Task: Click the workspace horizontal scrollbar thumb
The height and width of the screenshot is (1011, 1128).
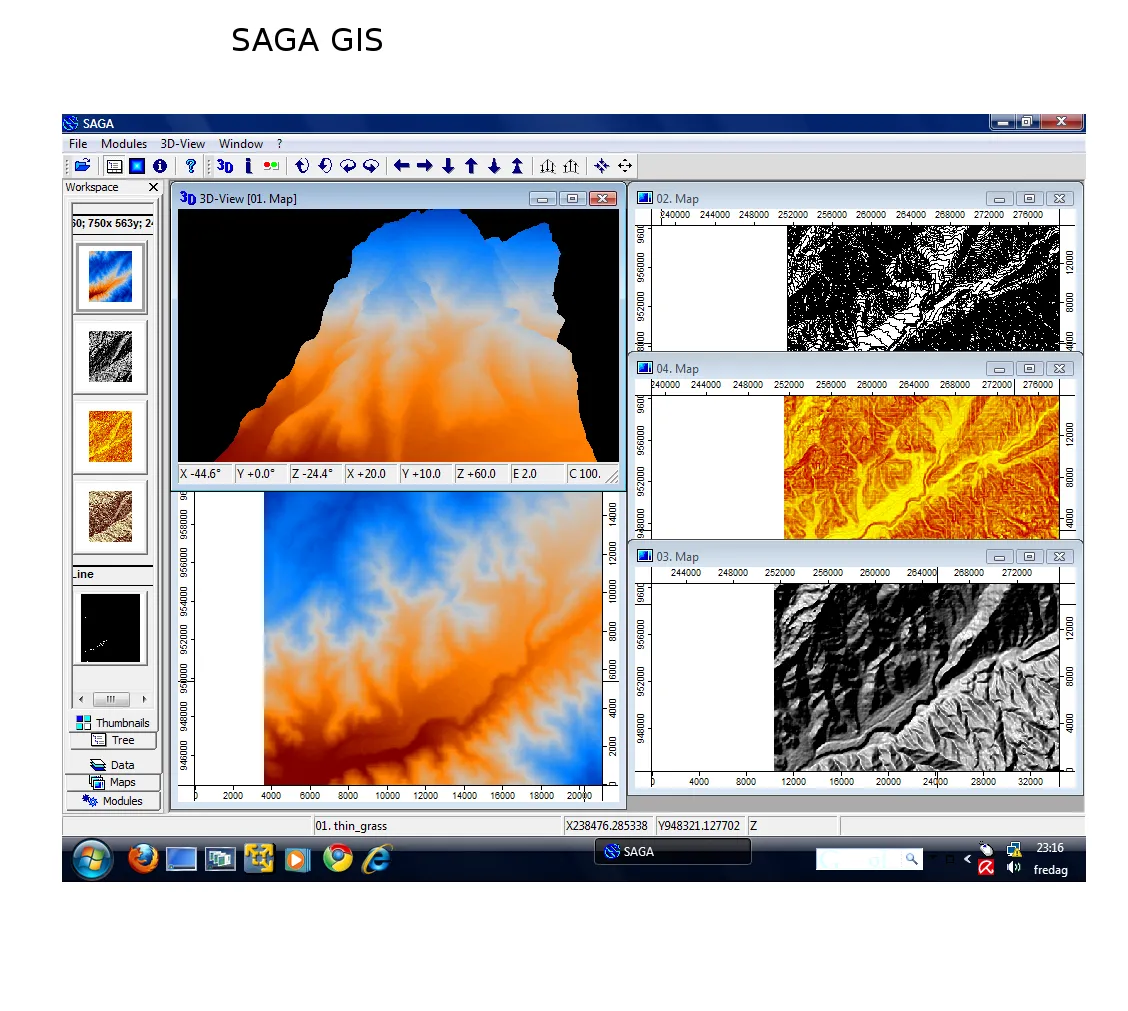Action: 111,699
